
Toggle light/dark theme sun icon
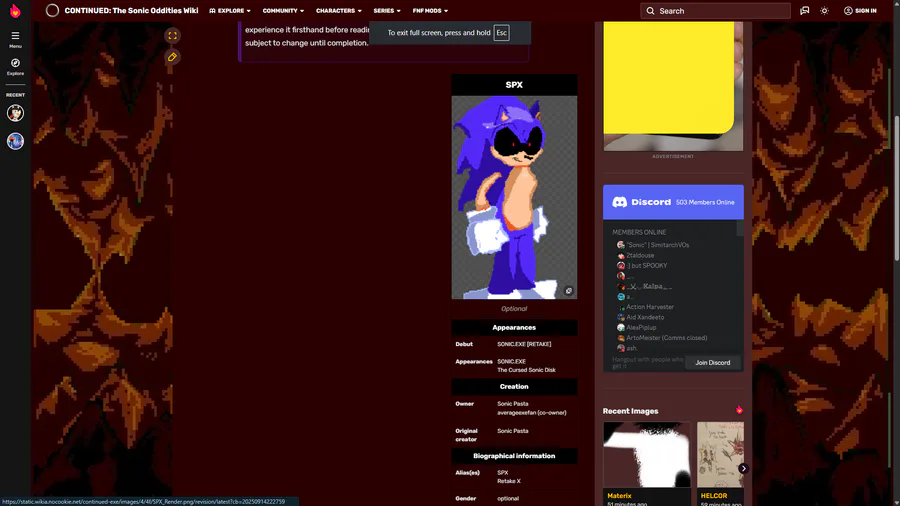coord(824,10)
